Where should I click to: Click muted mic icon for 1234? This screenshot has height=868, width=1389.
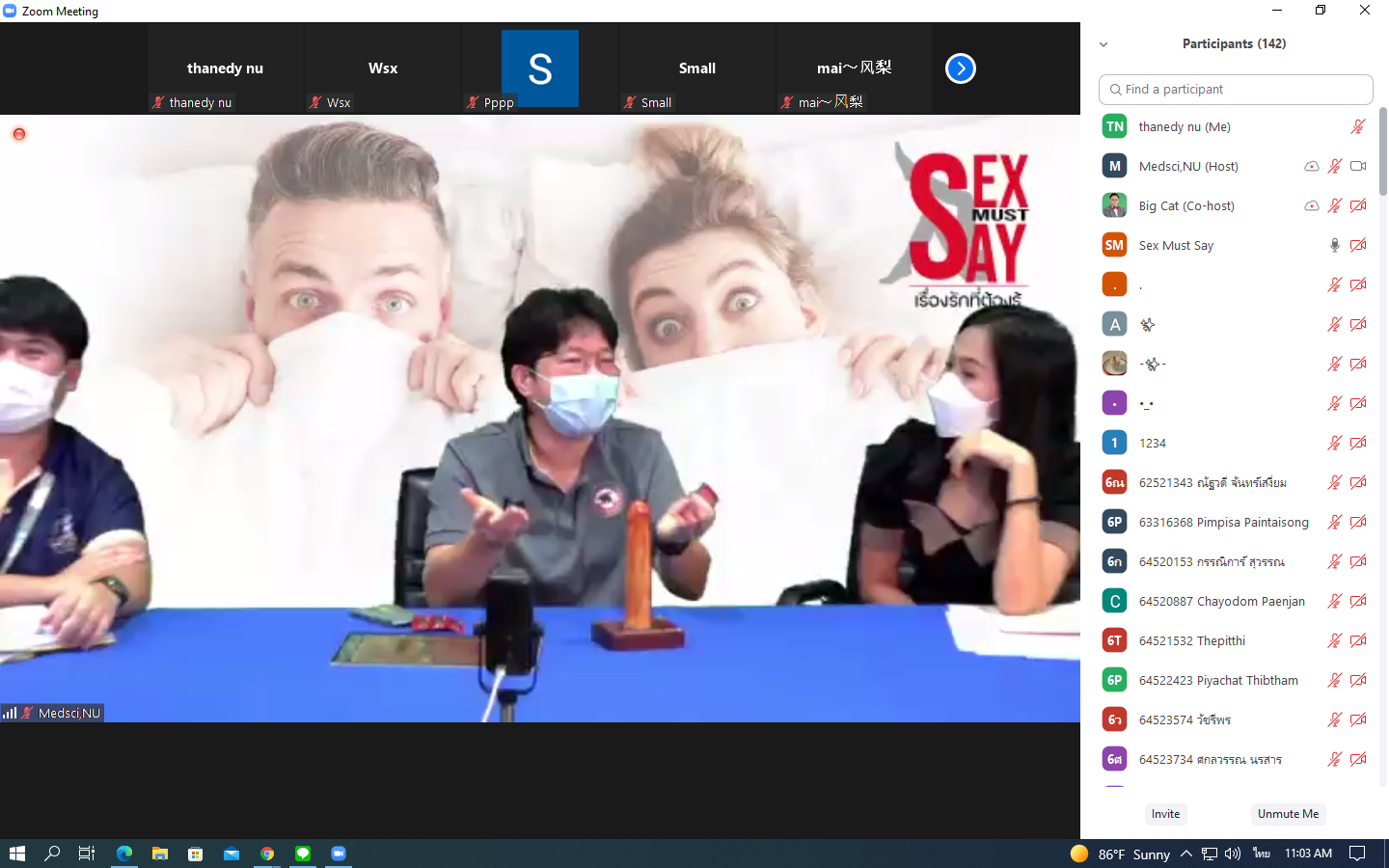coord(1334,443)
